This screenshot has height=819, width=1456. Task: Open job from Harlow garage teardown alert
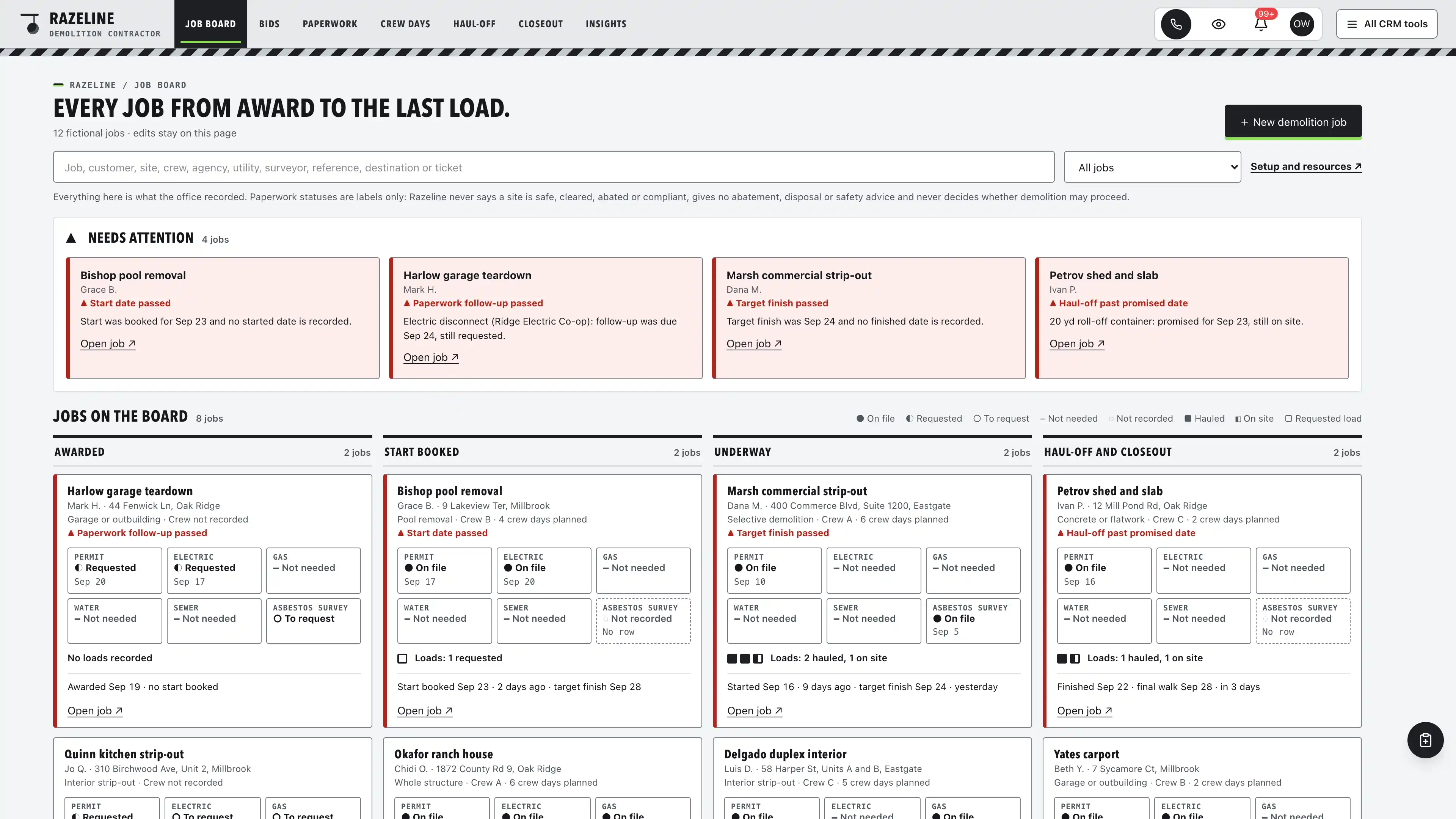click(431, 357)
